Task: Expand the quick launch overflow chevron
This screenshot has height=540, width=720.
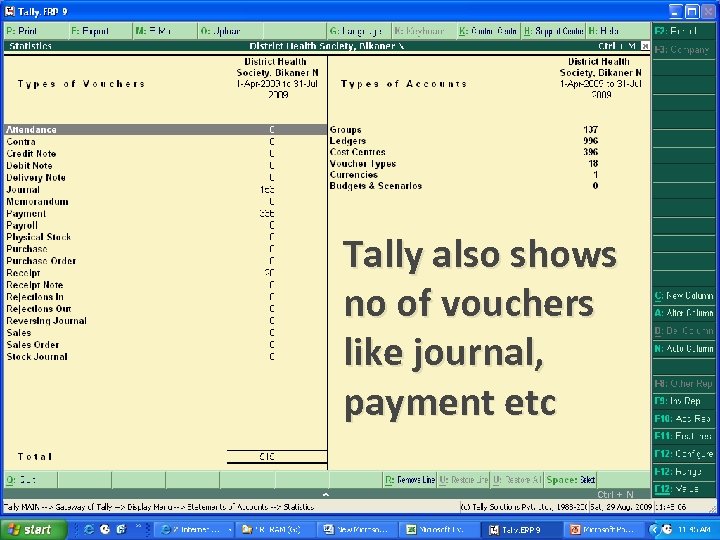Action: [x=138, y=527]
